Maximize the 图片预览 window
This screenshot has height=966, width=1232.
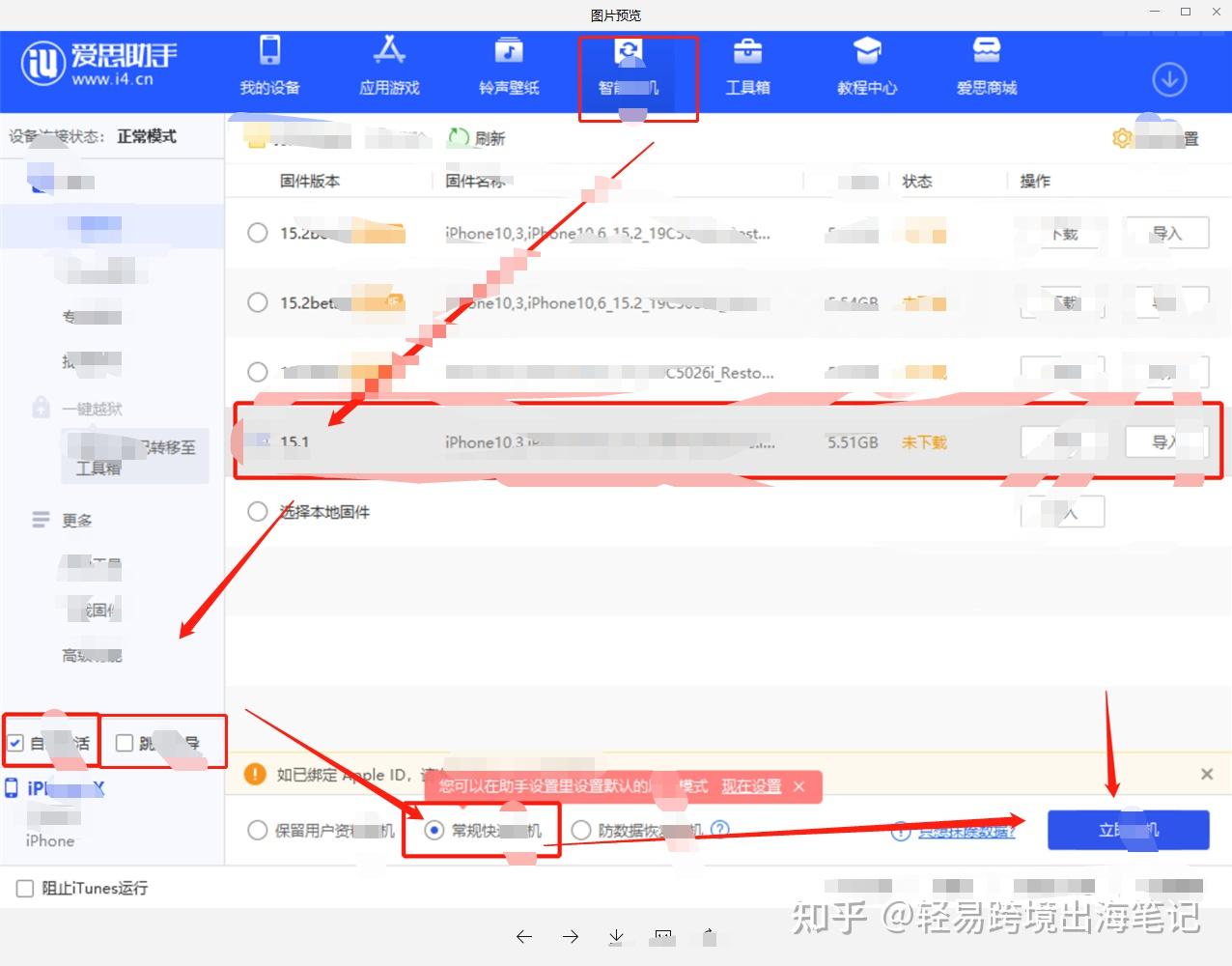[x=1186, y=12]
